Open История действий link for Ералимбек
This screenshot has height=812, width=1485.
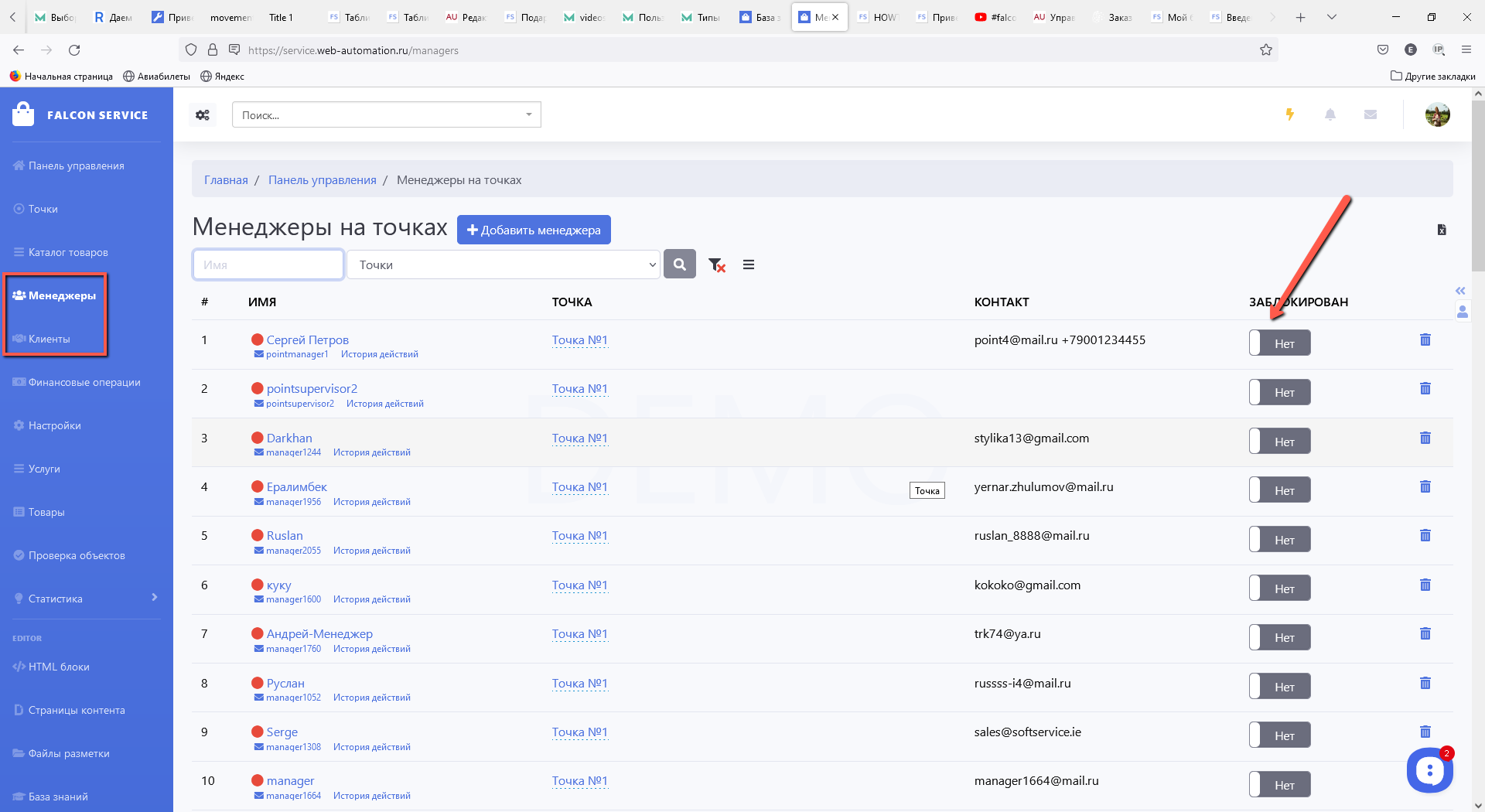coord(371,502)
